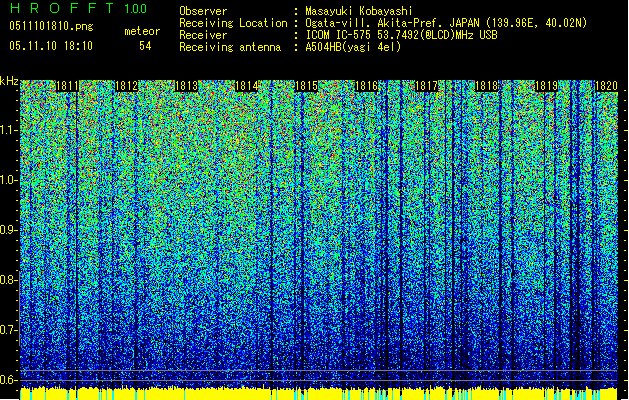Screen dimensions: 629x400
Task: Select the 1820 time marker
Action: click(606, 86)
